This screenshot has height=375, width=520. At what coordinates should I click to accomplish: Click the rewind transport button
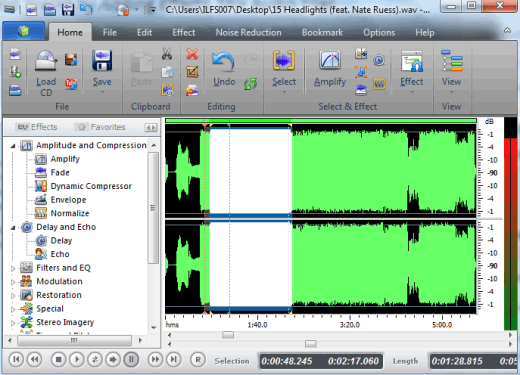coord(34,359)
